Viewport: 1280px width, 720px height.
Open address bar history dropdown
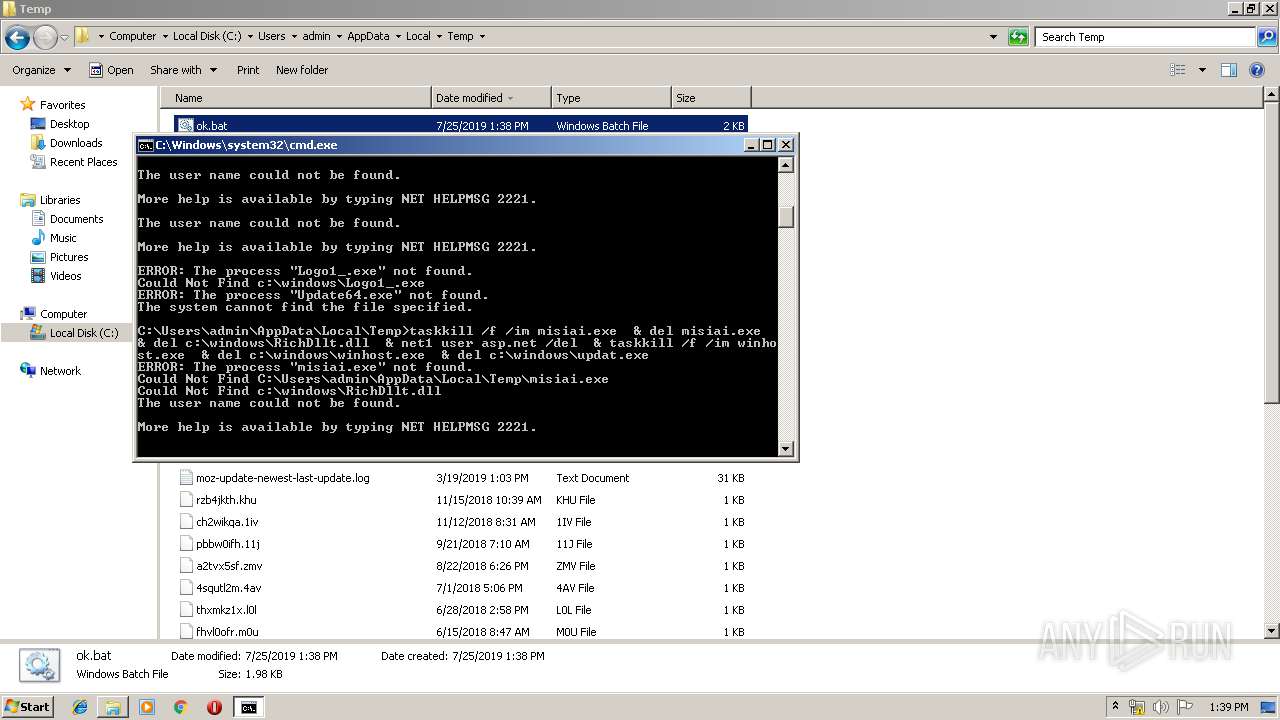tap(993, 37)
